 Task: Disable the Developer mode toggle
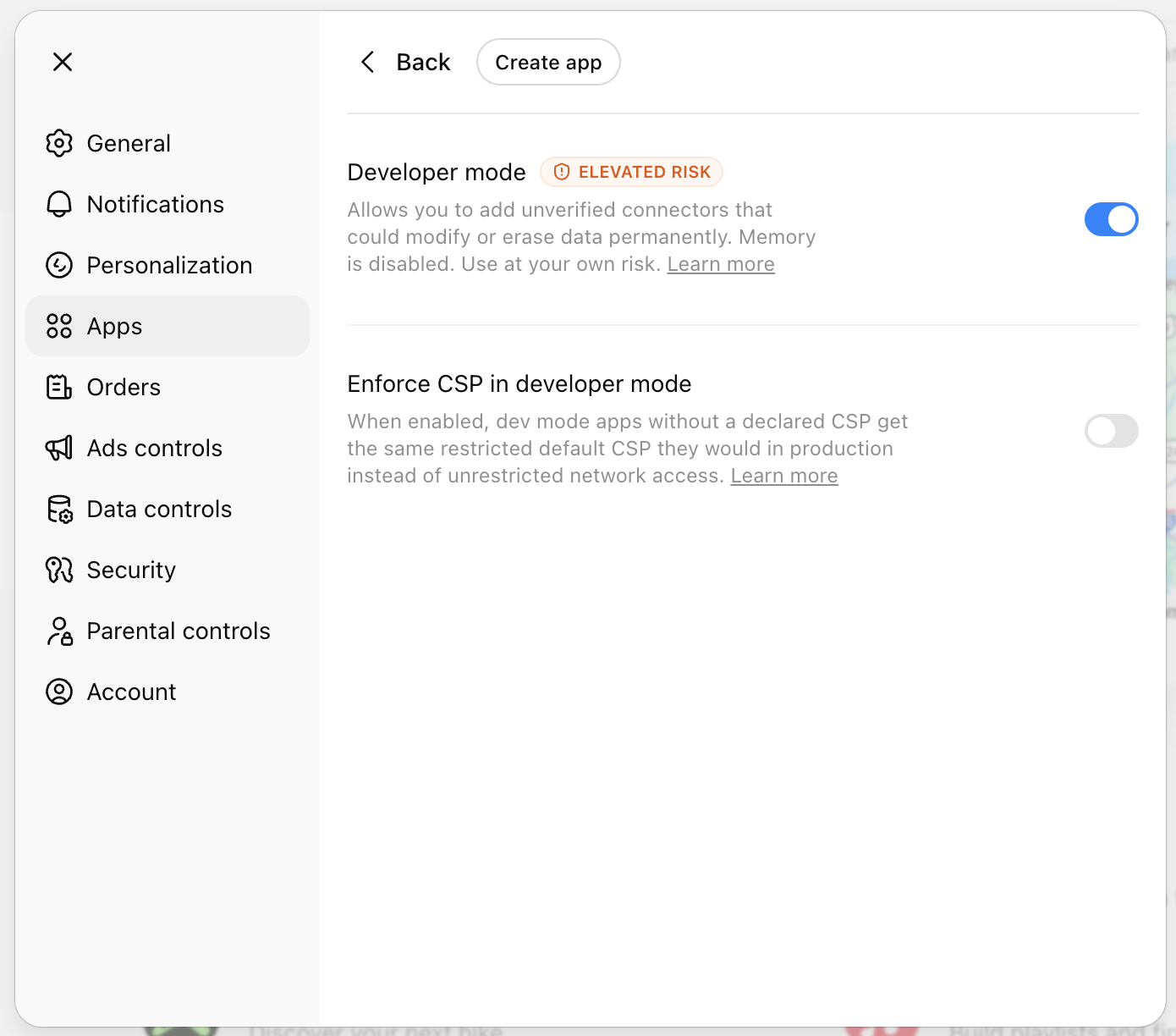tap(1111, 218)
